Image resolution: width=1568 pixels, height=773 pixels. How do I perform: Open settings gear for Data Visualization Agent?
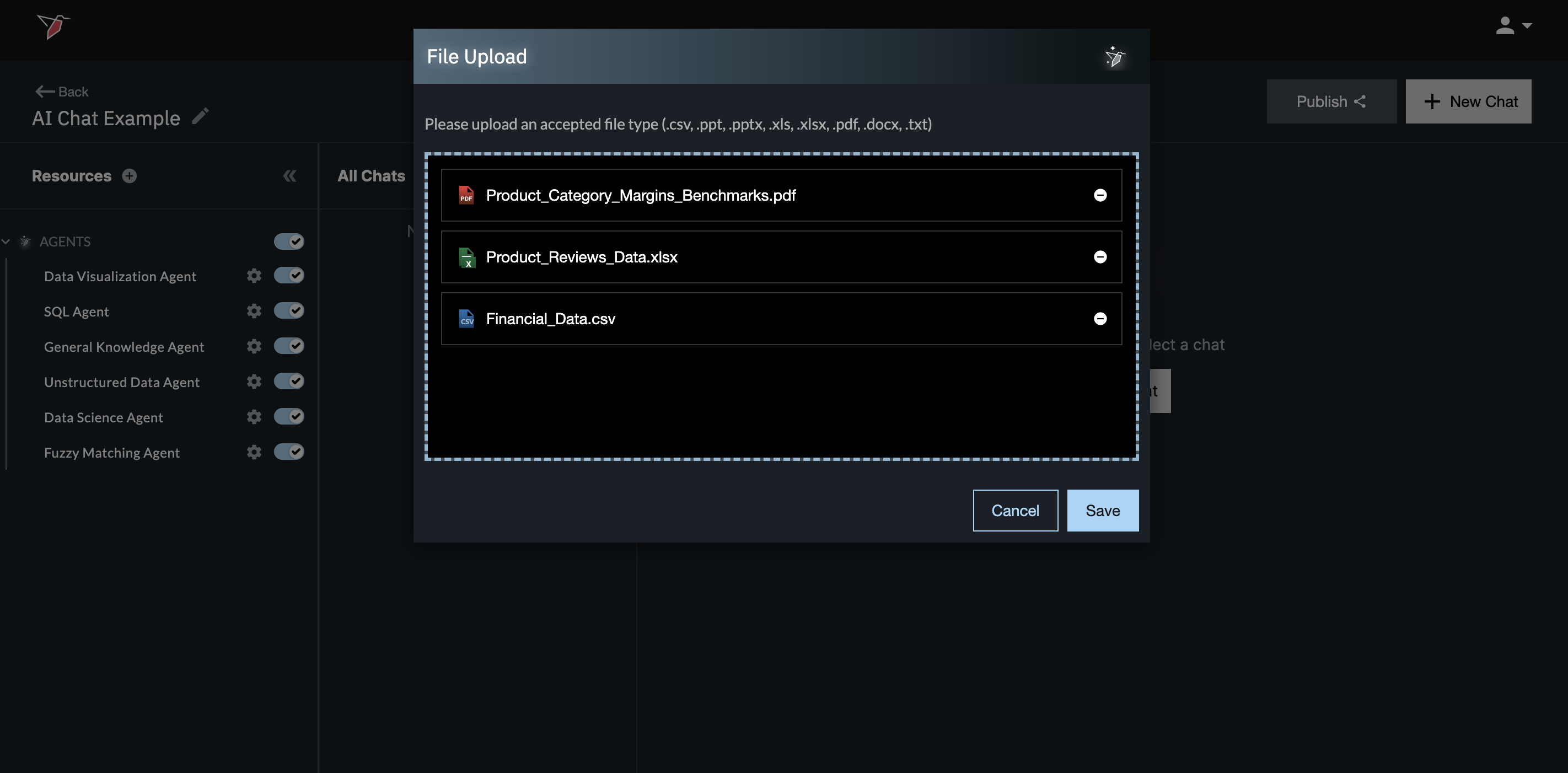coord(254,276)
